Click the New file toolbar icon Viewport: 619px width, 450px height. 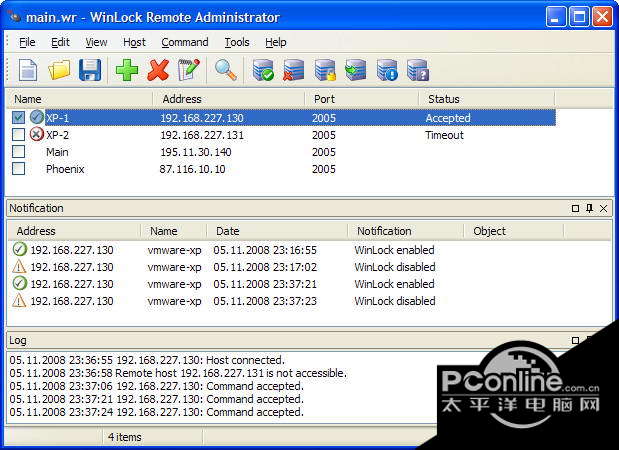[28, 70]
